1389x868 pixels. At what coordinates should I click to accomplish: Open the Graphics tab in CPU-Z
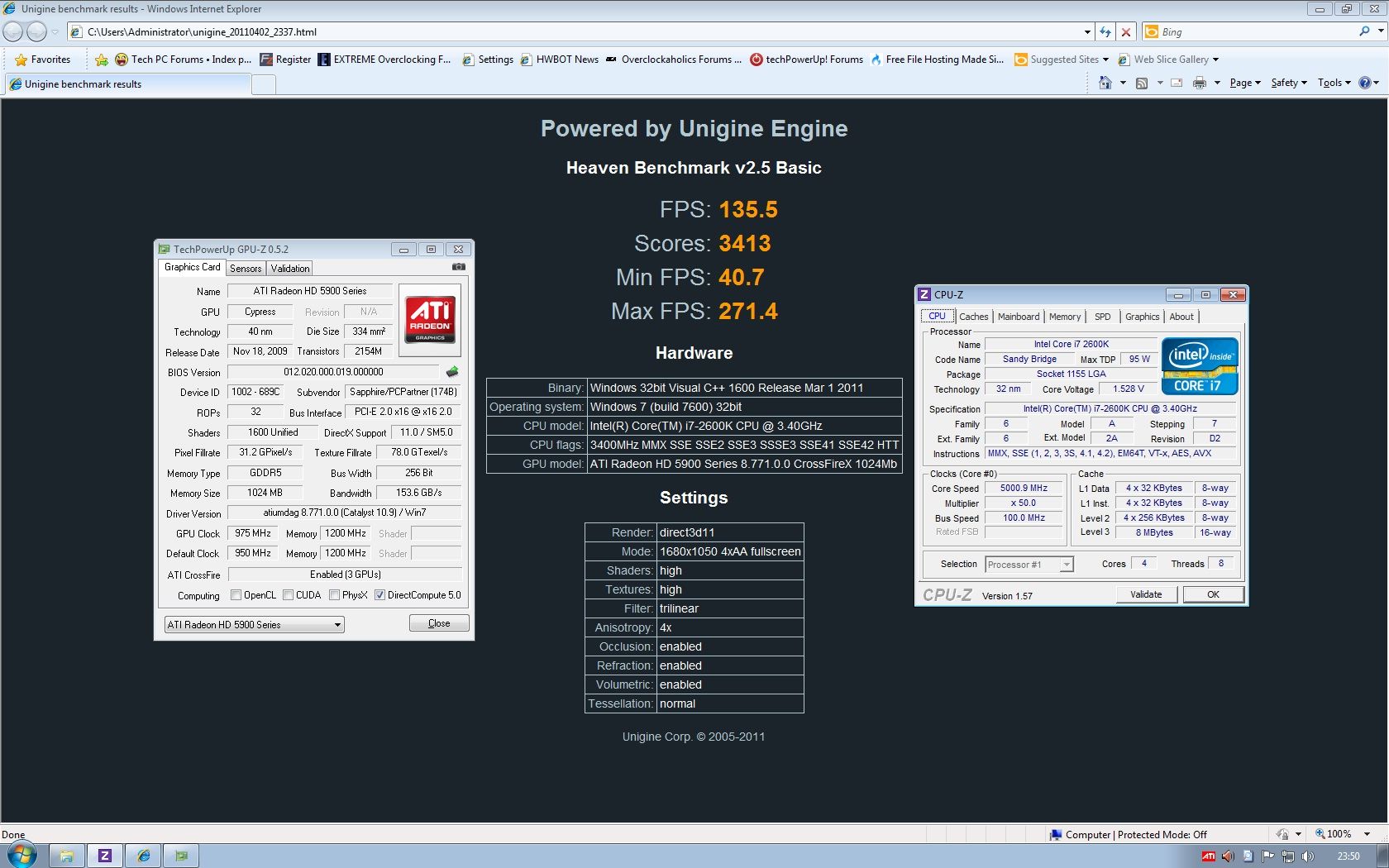1142,317
